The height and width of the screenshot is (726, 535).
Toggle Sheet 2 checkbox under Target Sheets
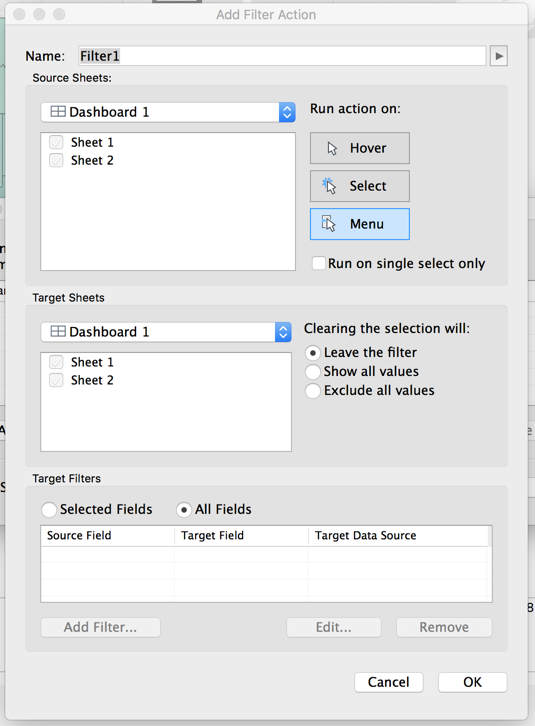56,380
